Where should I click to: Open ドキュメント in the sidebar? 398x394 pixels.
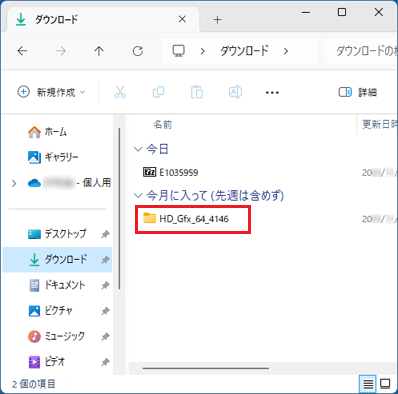coord(57,285)
